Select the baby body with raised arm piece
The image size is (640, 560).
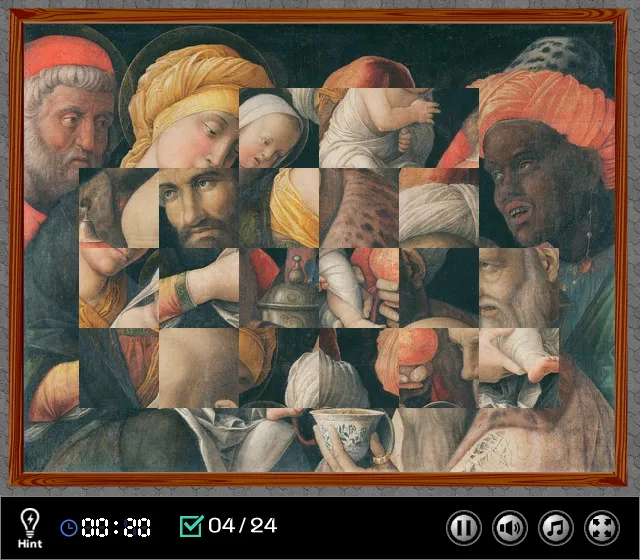pyautogui.click(x=359, y=128)
